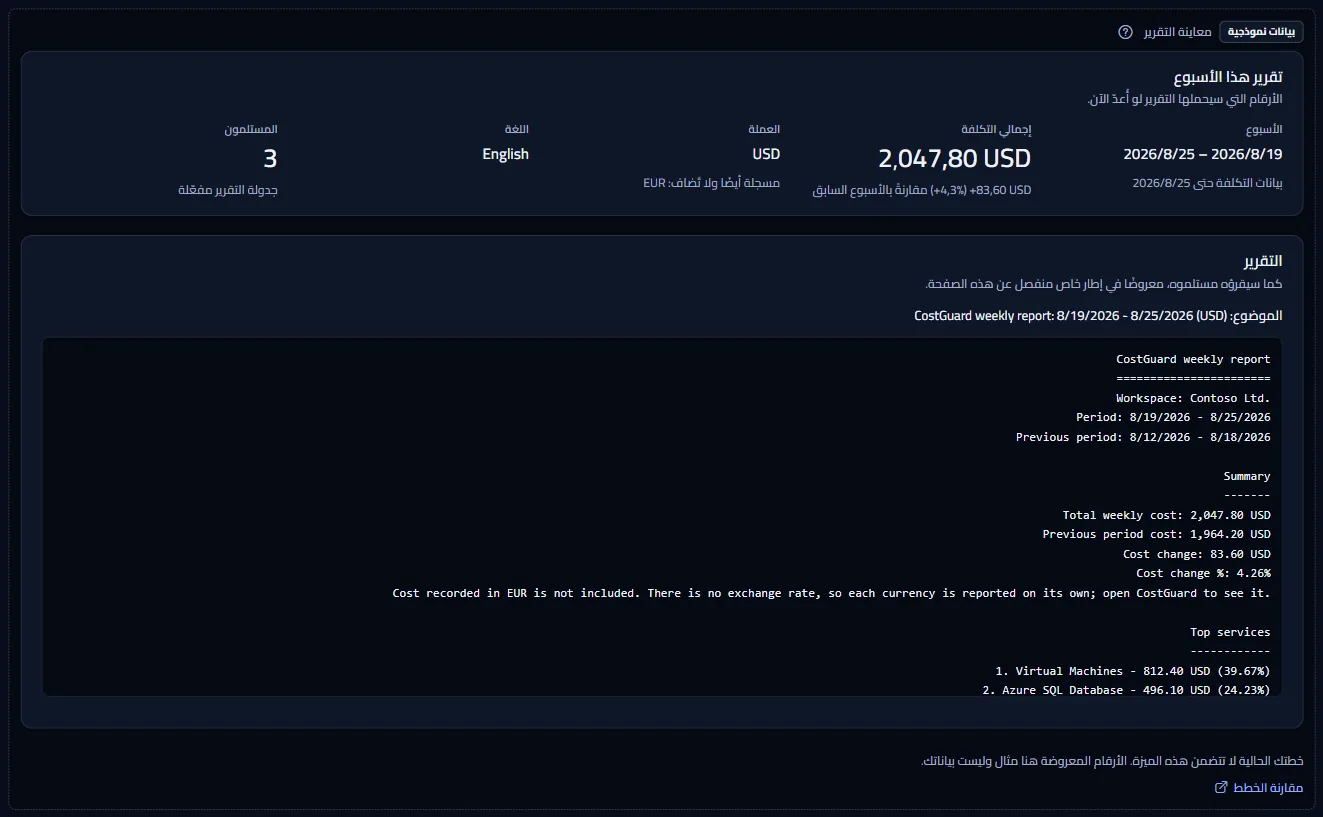This screenshot has width=1323, height=817.
Task: Click the language value English
Action: tap(505, 154)
